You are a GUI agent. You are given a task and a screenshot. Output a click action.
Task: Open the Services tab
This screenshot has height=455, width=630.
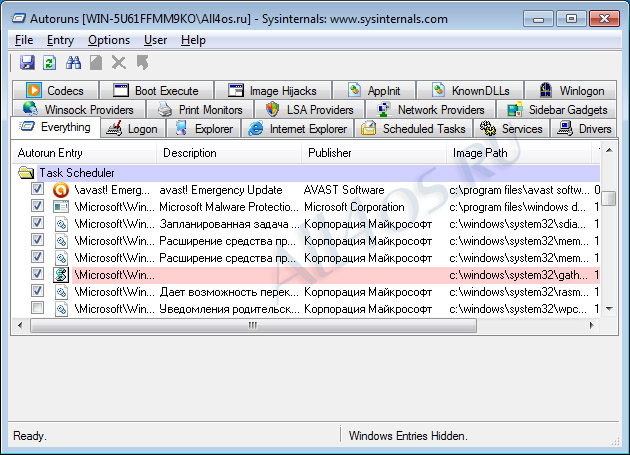pyautogui.click(x=511, y=129)
